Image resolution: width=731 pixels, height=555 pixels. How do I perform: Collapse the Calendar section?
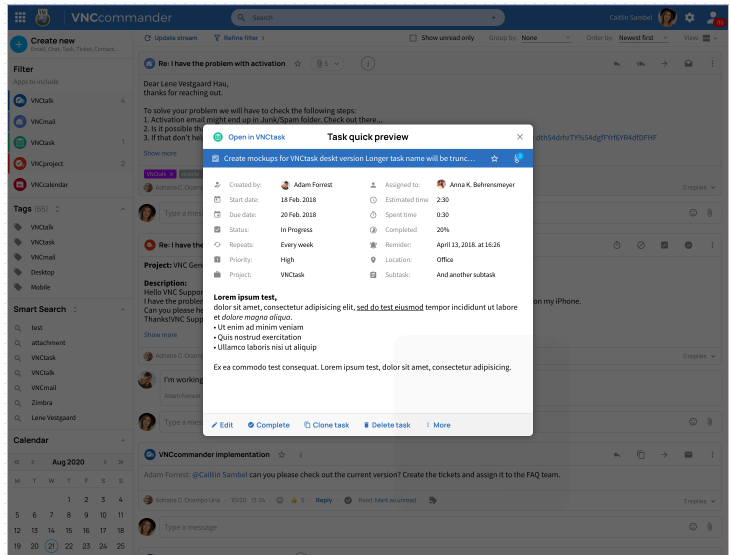pyautogui.click(x=123, y=440)
